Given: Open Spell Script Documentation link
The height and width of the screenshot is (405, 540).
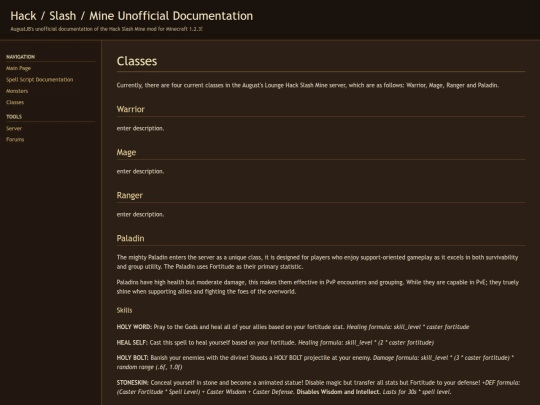Looking at the screenshot, I should point(40,80).
